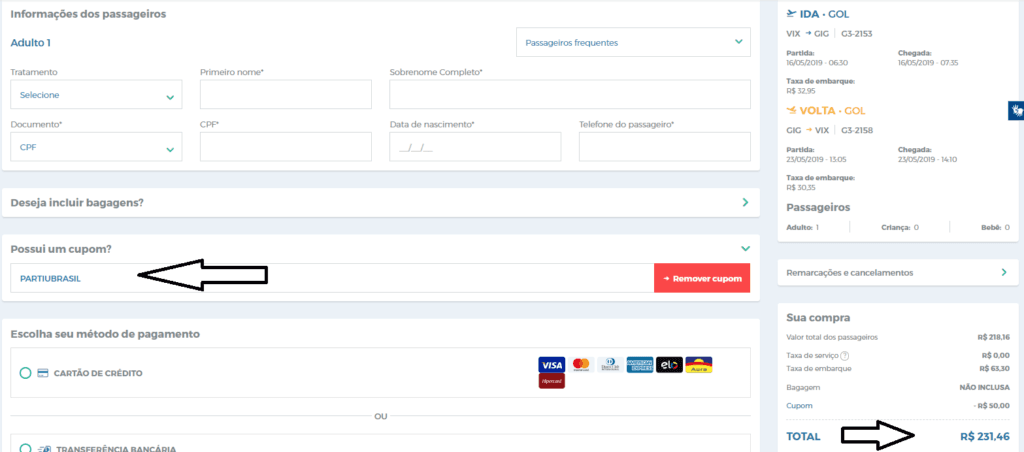Click the Mastercard logo

coord(581,364)
